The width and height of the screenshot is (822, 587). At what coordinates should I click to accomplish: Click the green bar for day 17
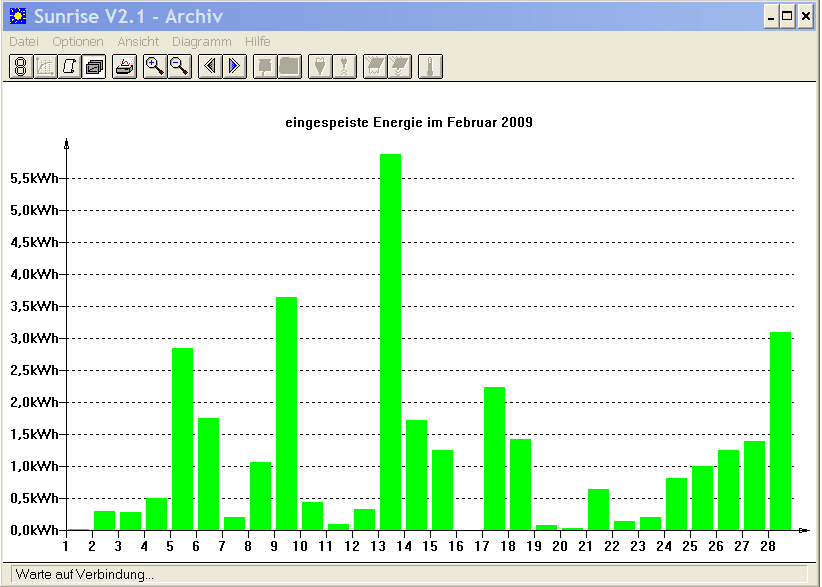click(494, 459)
